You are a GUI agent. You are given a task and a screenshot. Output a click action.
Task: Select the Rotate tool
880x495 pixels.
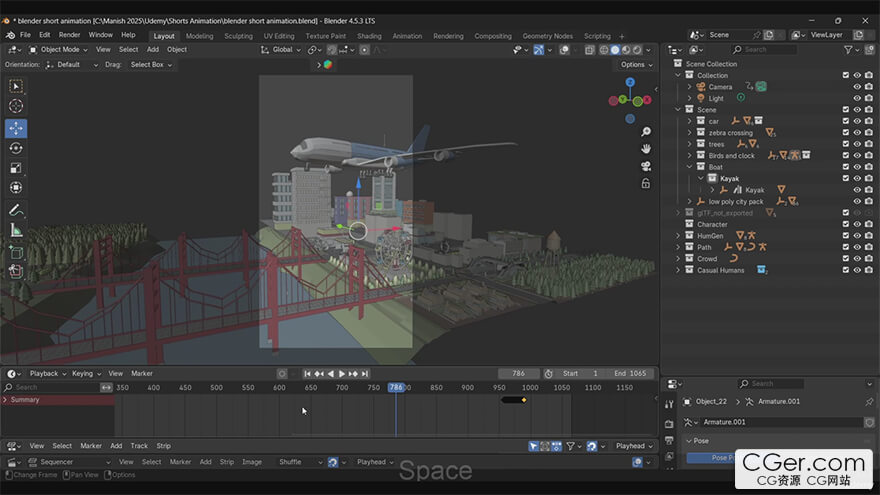click(16, 148)
